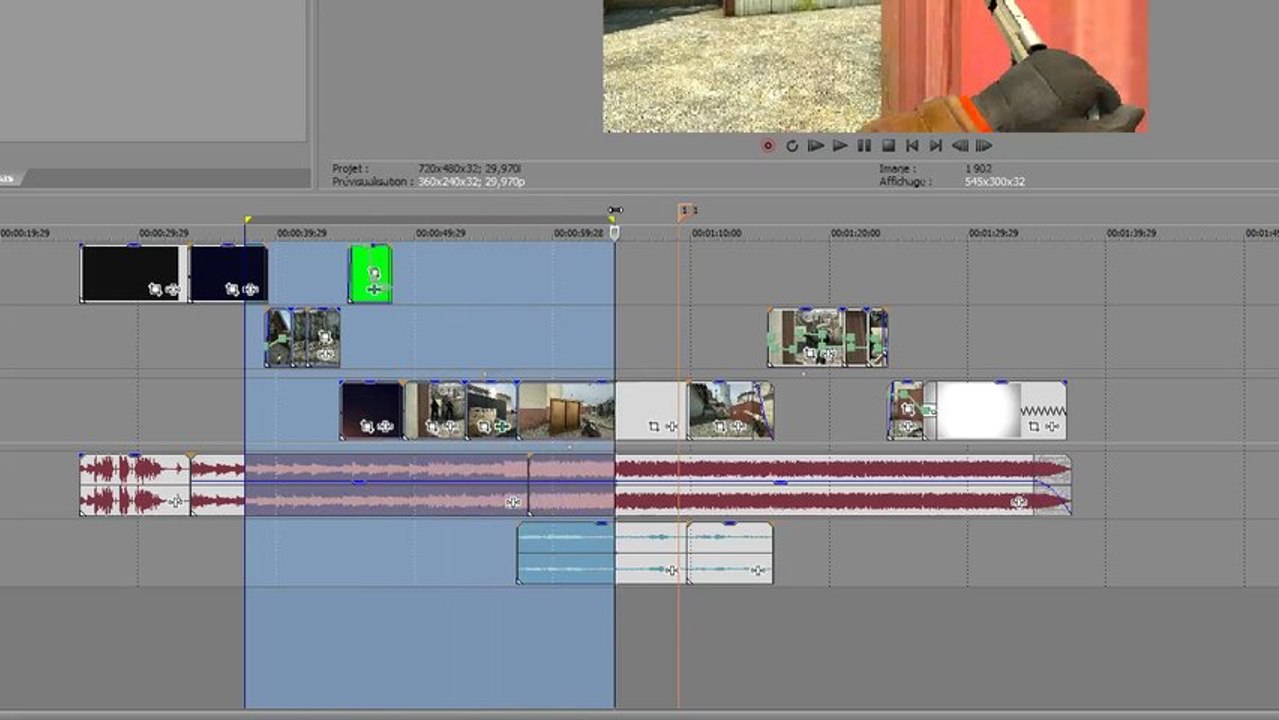Open green Event FX icon on building clip

coord(501,427)
